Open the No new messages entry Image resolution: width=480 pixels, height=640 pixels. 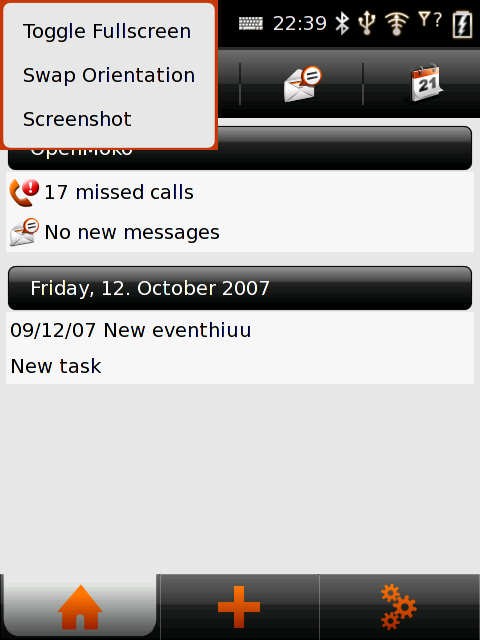coord(240,232)
